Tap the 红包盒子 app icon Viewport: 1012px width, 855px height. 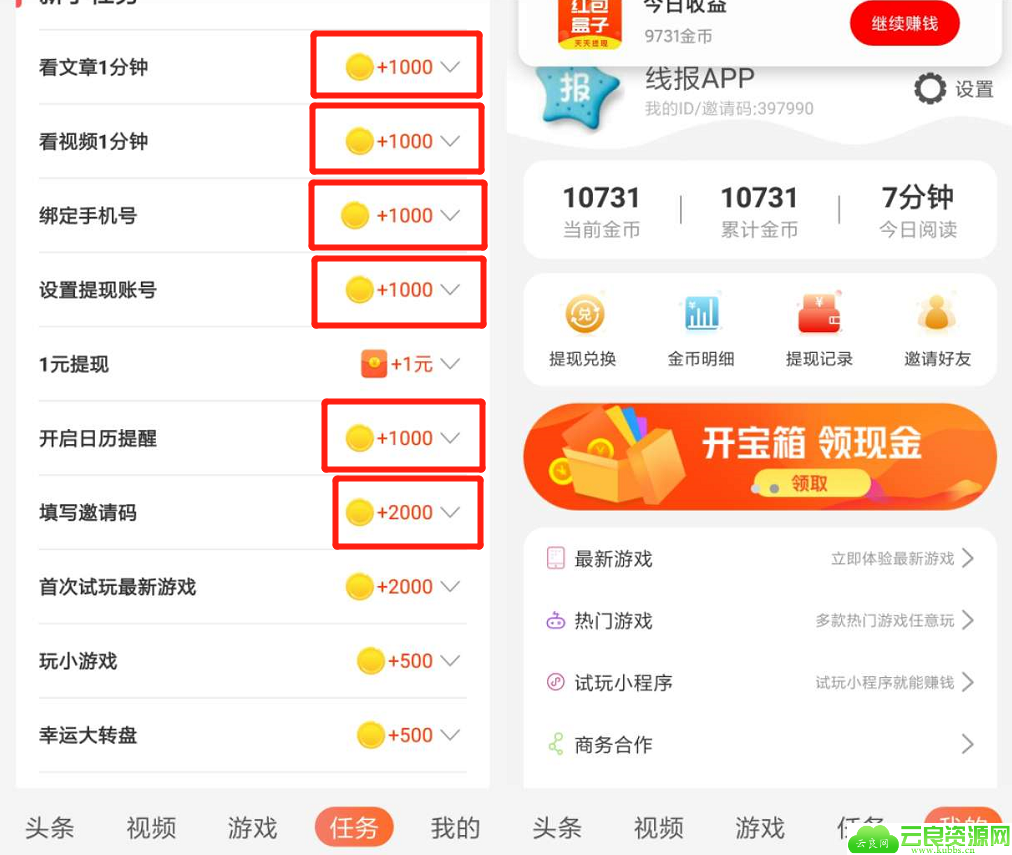[590, 24]
